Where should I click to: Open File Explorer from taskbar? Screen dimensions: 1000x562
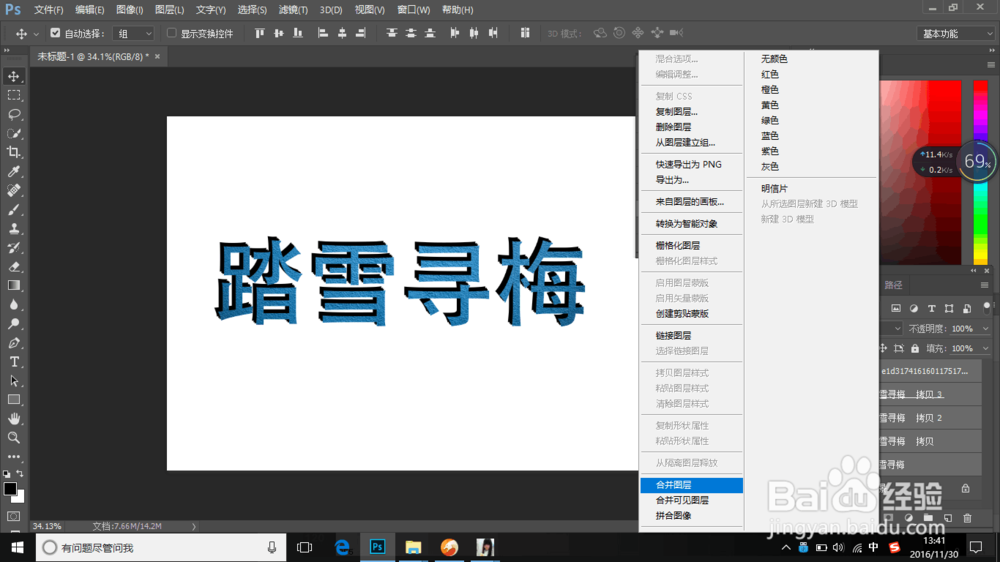coord(413,548)
